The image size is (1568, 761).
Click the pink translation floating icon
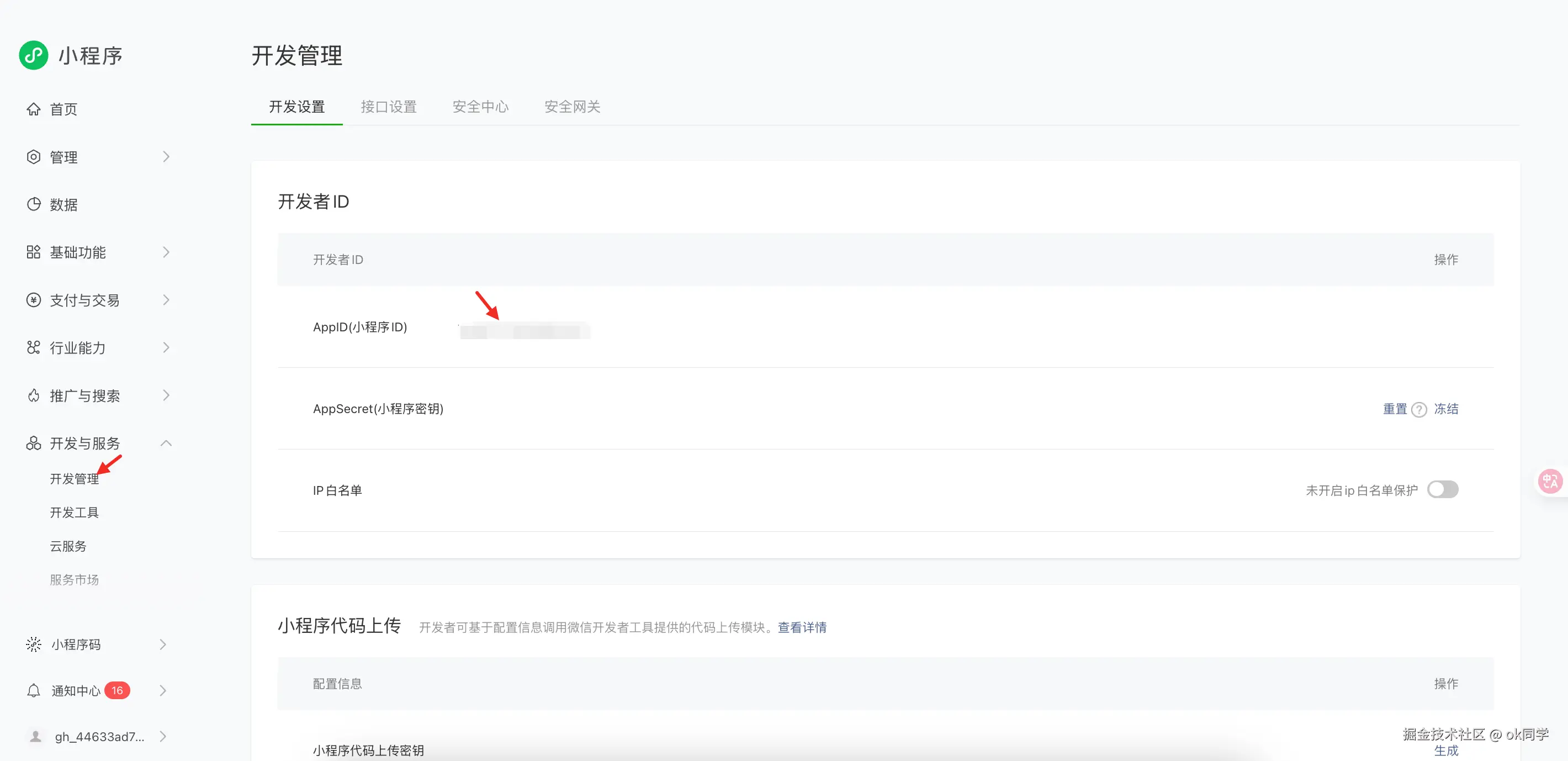1549,481
